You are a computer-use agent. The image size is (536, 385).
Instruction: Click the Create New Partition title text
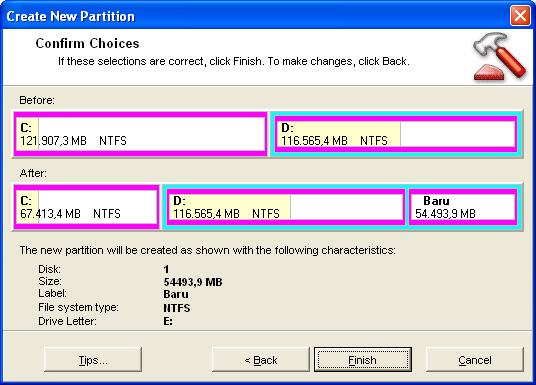[71, 16]
